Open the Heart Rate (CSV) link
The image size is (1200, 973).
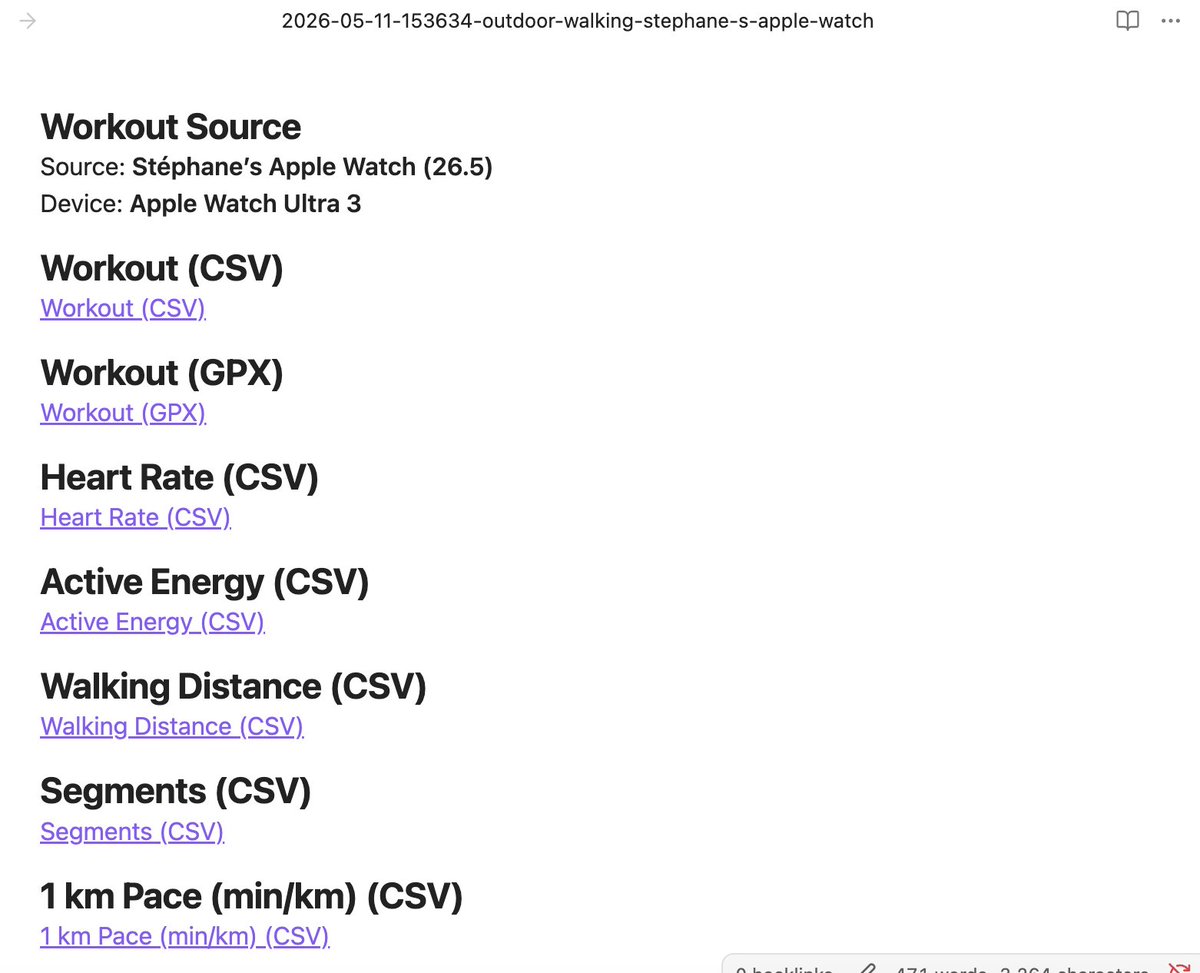coord(136,518)
